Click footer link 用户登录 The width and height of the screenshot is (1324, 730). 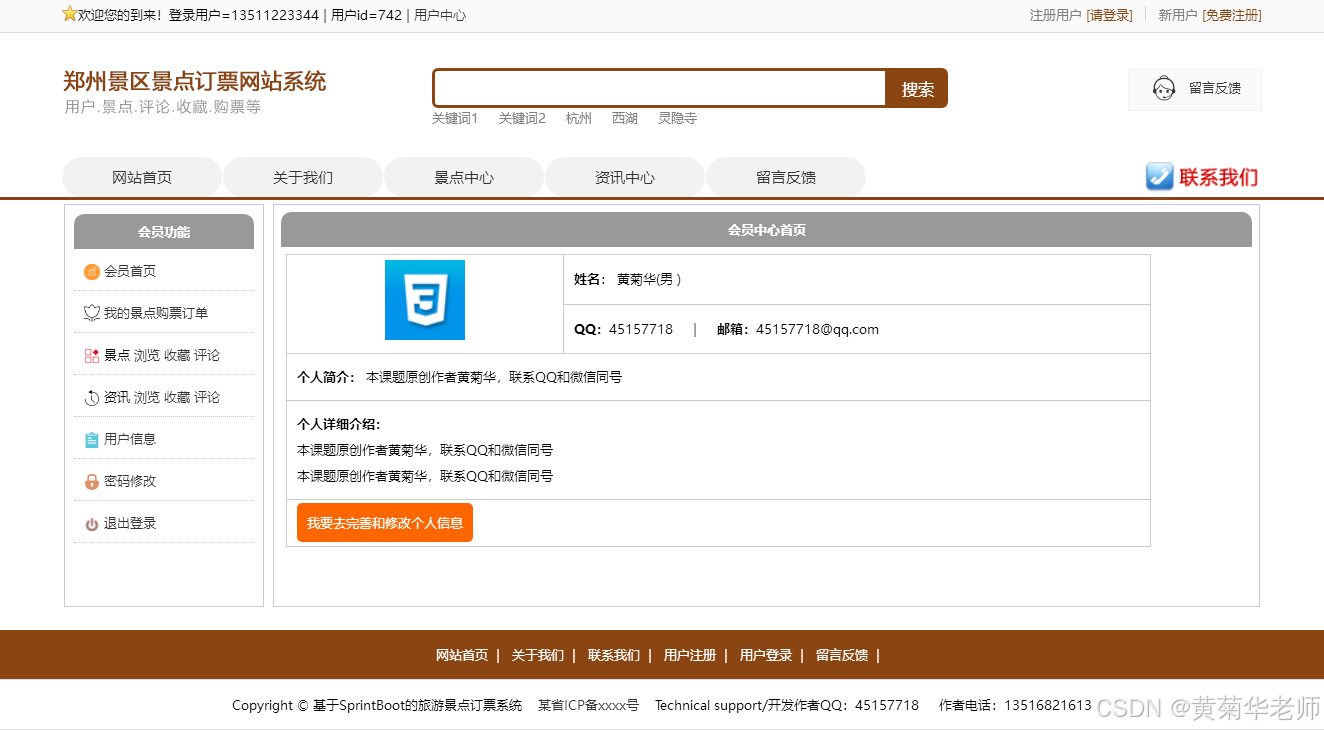(766, 656)
